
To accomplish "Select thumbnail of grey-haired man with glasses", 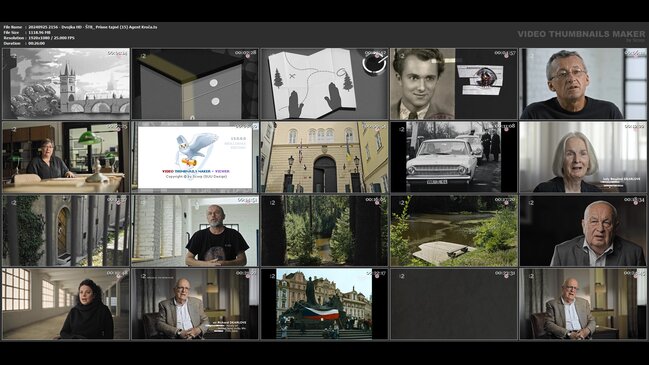I will (583, 84).
